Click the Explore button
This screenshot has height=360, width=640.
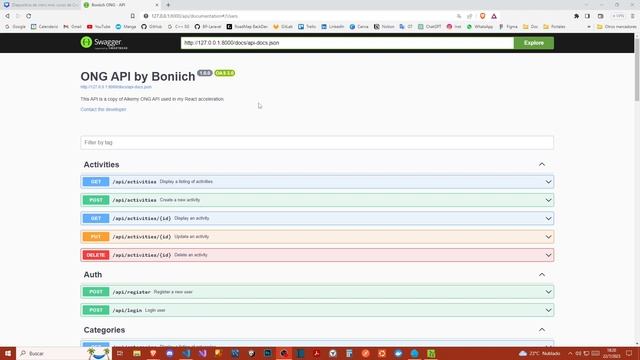(x=533, y=43)
